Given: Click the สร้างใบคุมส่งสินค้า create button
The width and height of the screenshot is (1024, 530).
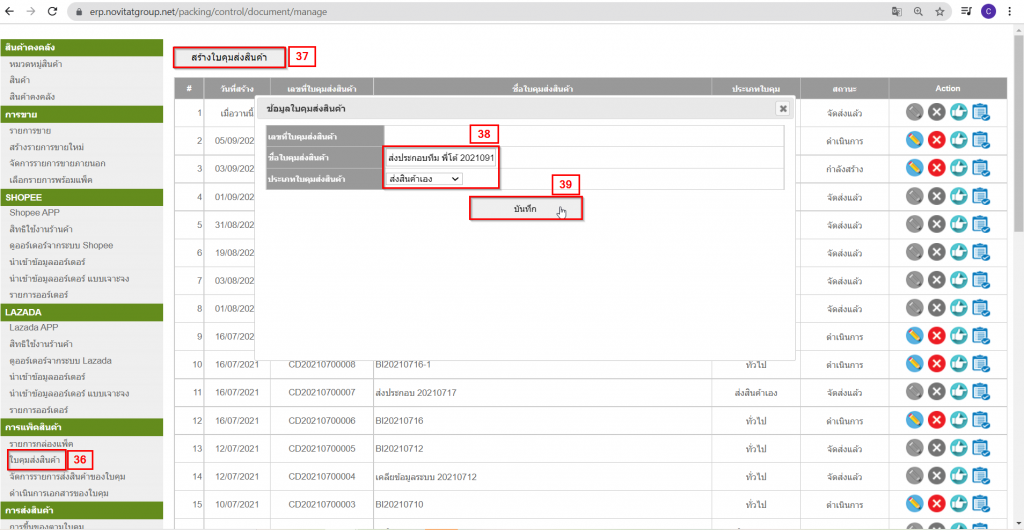Looking at the screenshot, I should pyautogui.click(x=229, y=57).
